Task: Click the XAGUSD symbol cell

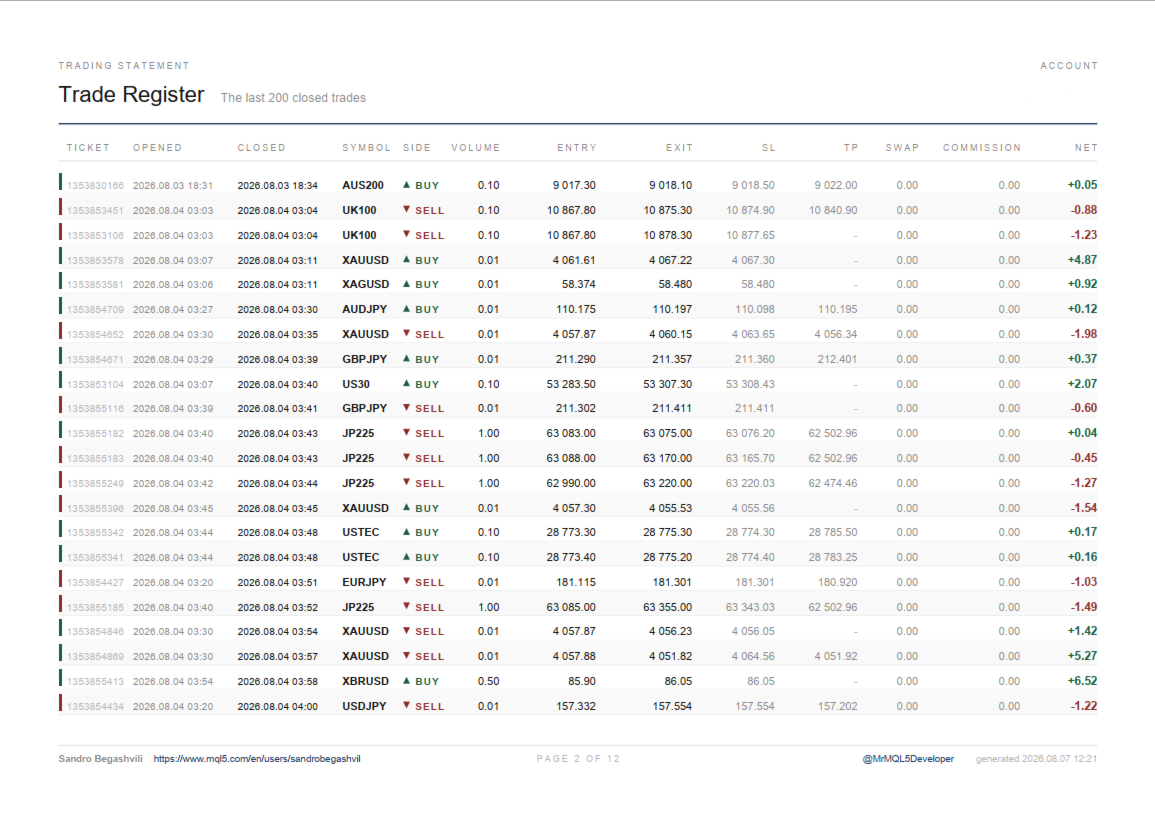Action: (365, 284)
